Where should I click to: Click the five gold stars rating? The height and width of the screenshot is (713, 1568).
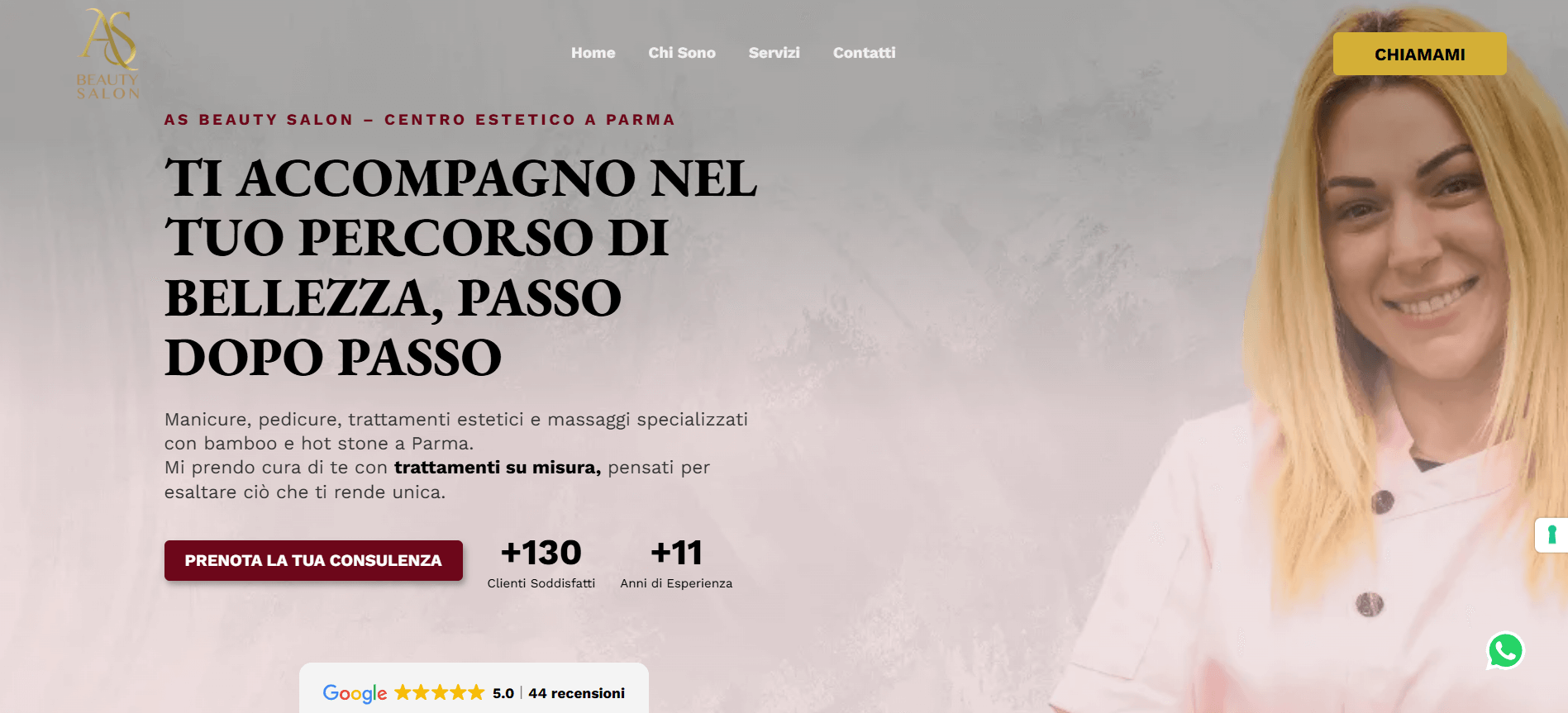[x=439, y=692]
